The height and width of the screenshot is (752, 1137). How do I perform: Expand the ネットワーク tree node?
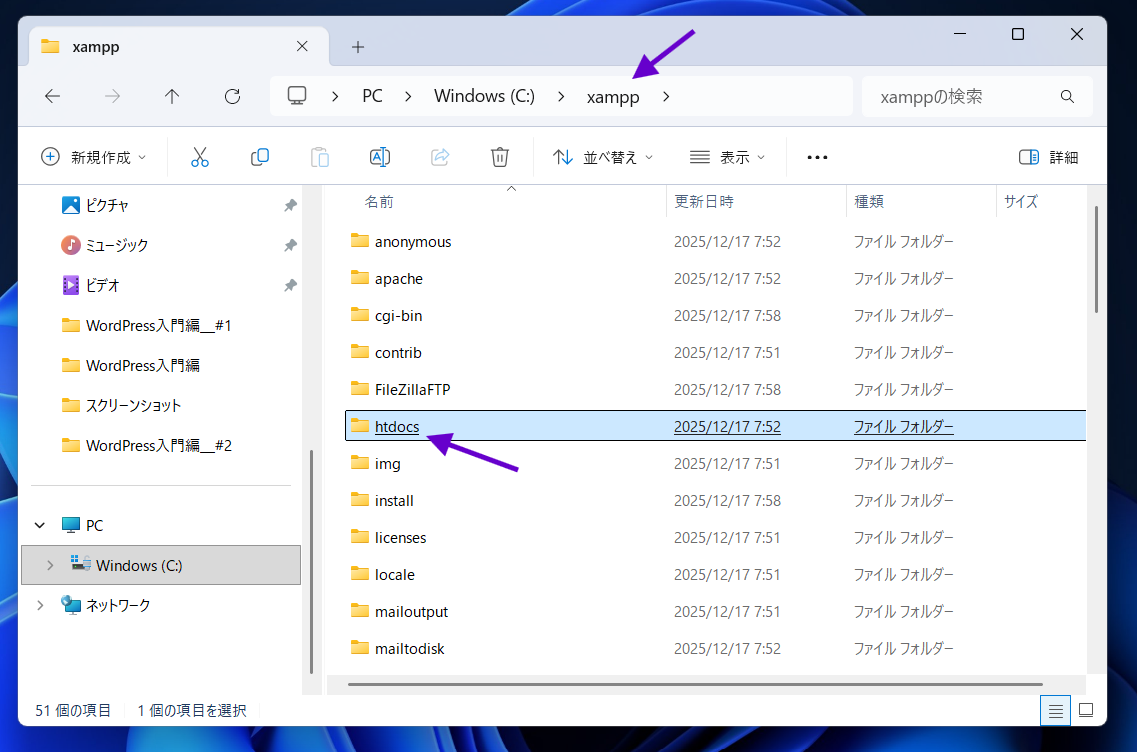click(x=40, y=605)
